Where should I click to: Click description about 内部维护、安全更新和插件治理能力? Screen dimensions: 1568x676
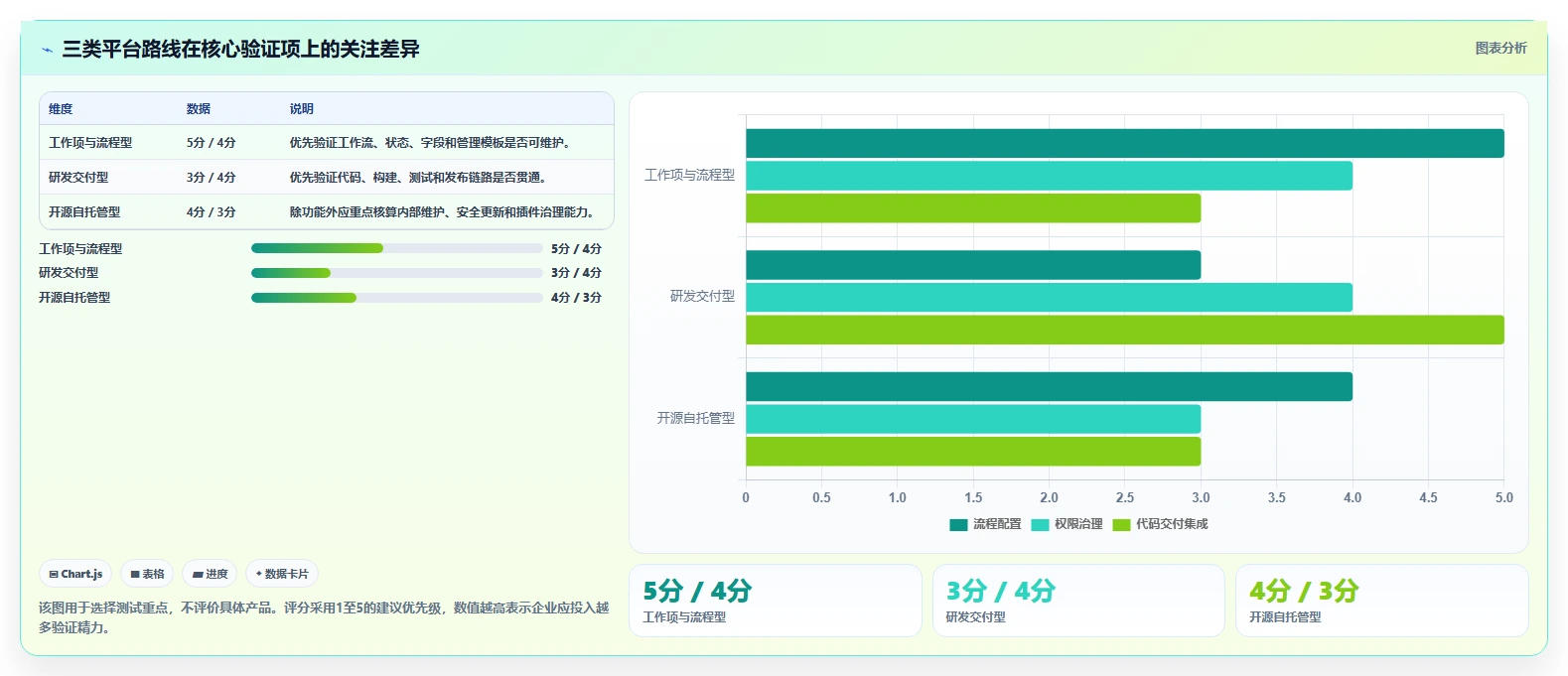pos(444,212)
